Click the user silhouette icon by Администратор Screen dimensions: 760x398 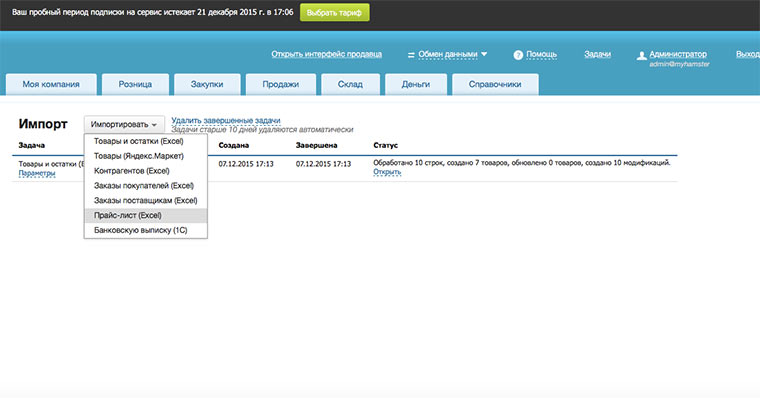coord(641,56)
